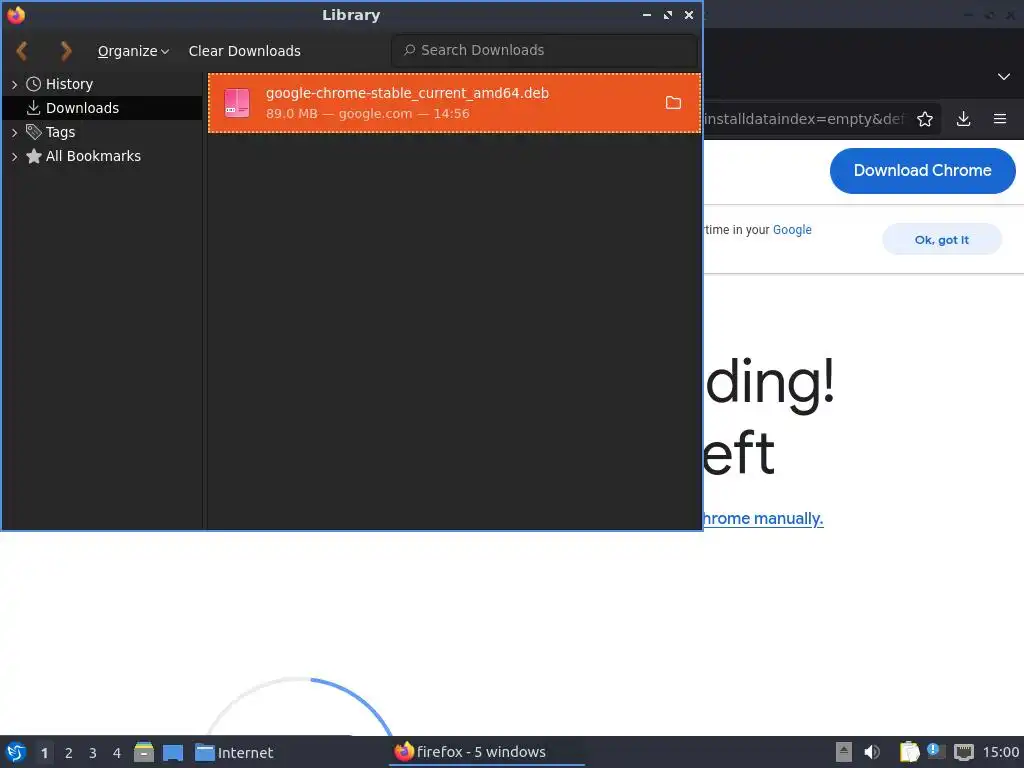Show downloaded file in folder icon
The width and height of the screenshot is (1024, 768).
(x=673, y=103)
